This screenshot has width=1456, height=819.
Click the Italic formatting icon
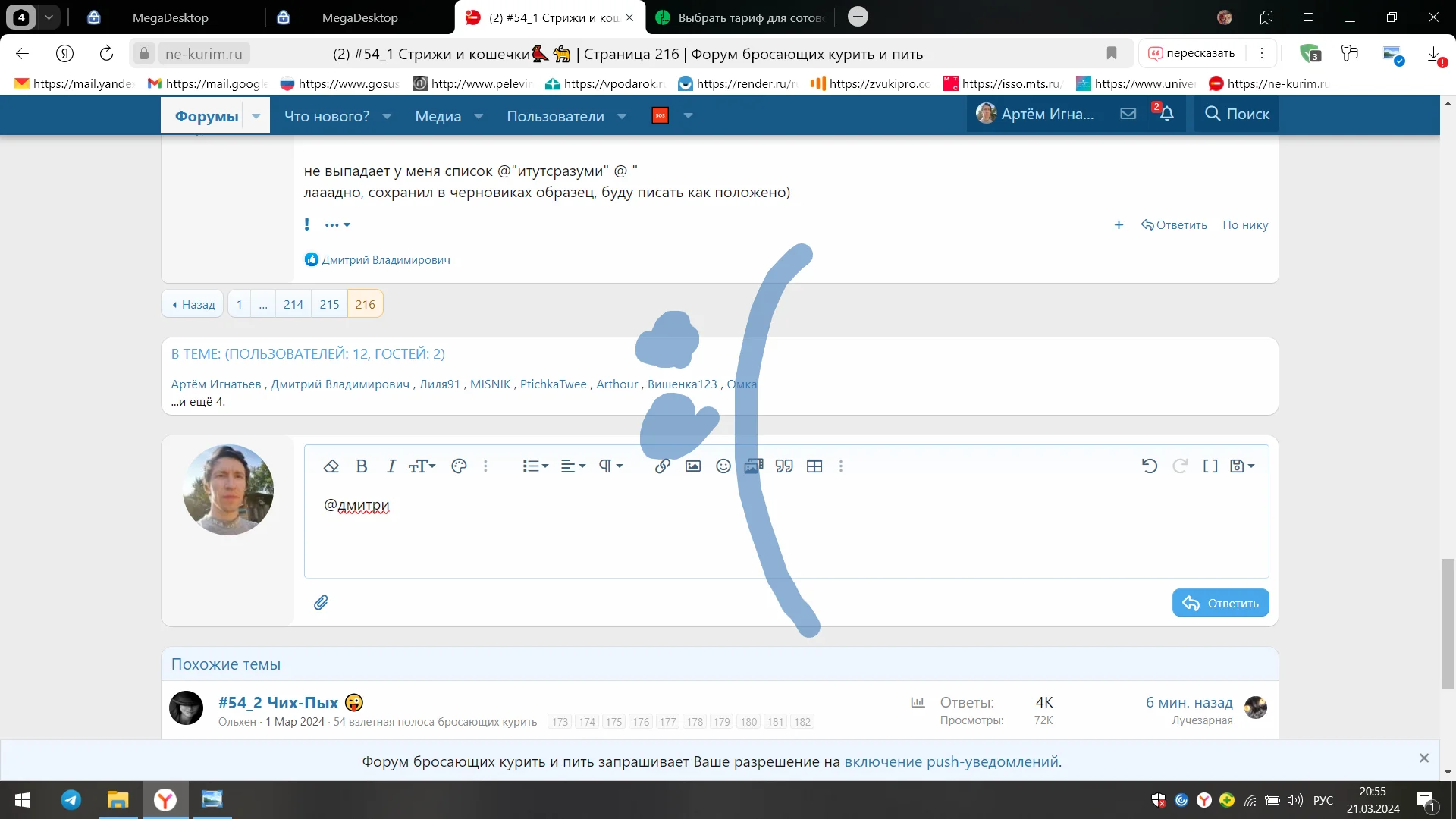[391, 466]
